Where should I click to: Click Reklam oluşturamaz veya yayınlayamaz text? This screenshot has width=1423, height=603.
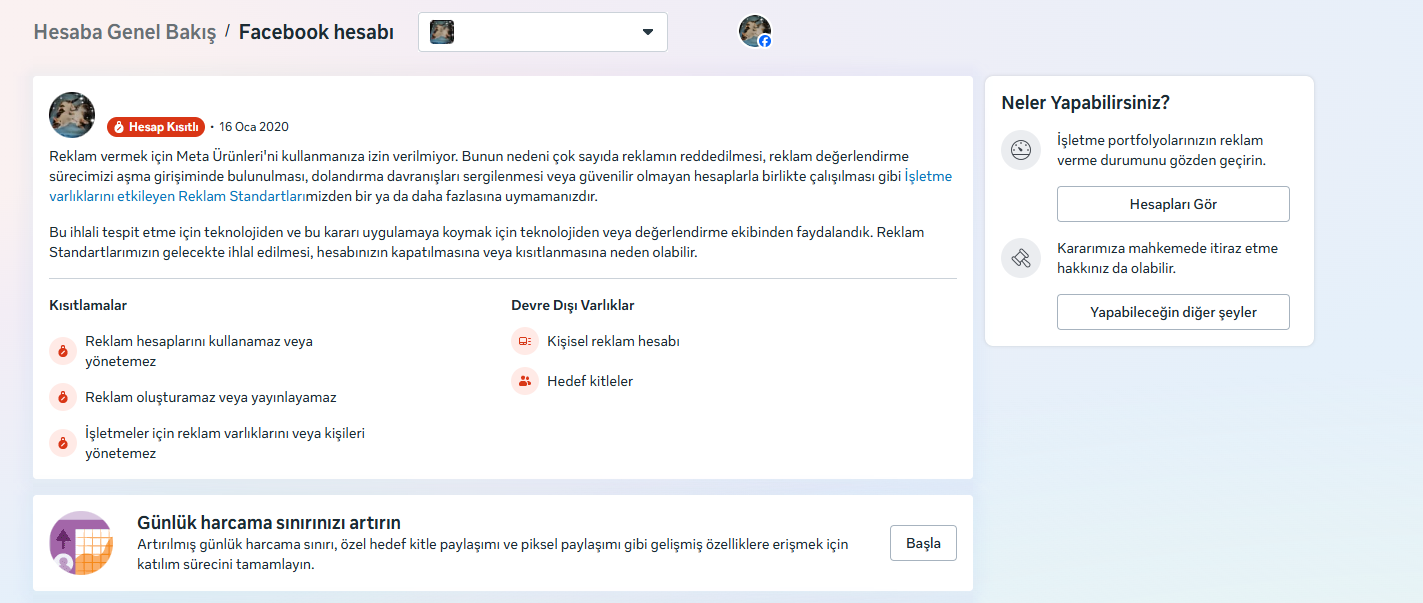(x=211, y=397)
